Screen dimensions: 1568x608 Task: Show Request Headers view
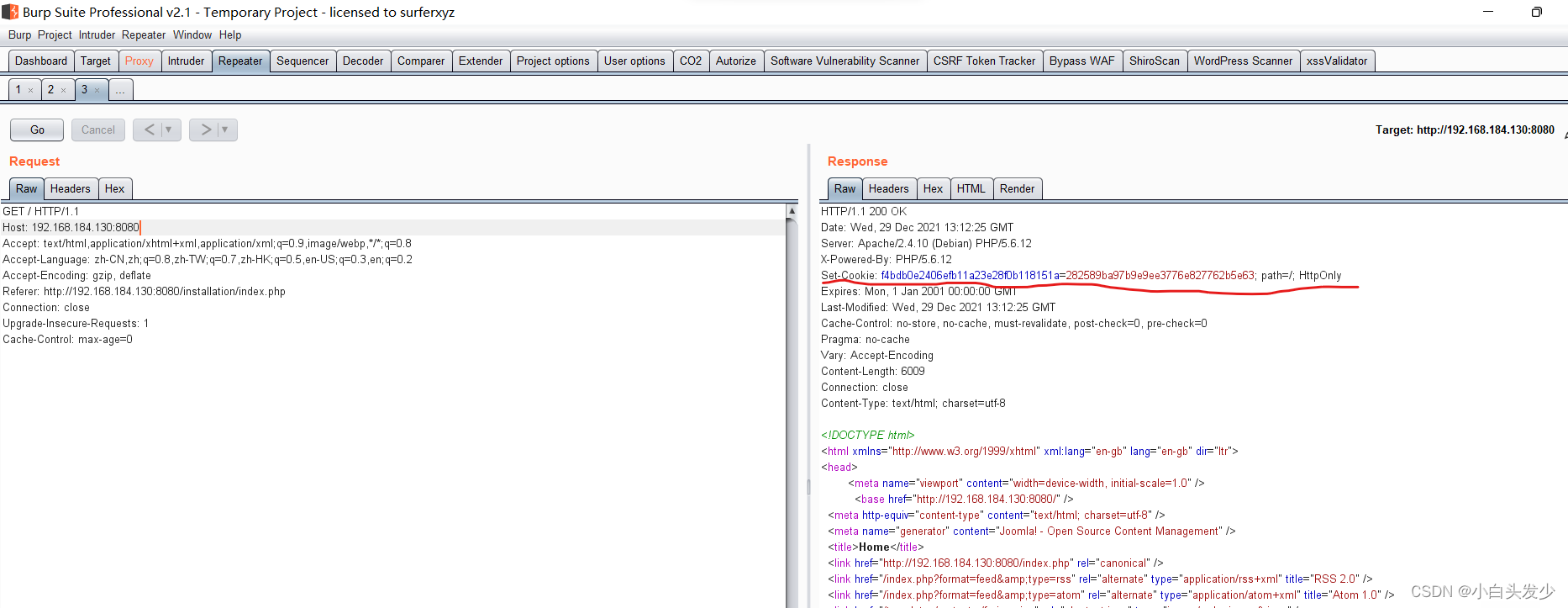[x=71, y=188]
